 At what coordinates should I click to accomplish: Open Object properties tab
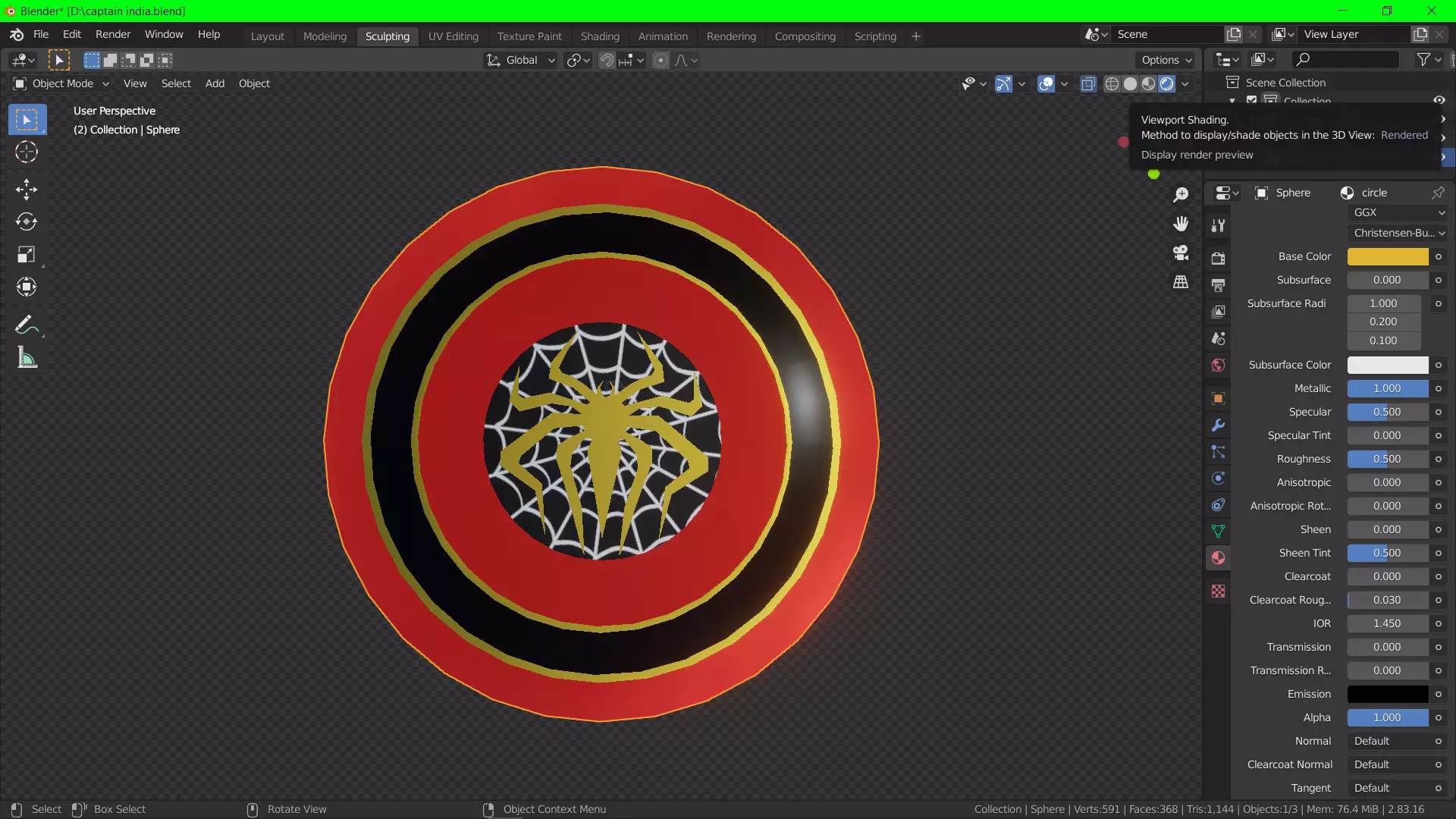tap(1219, 398)
